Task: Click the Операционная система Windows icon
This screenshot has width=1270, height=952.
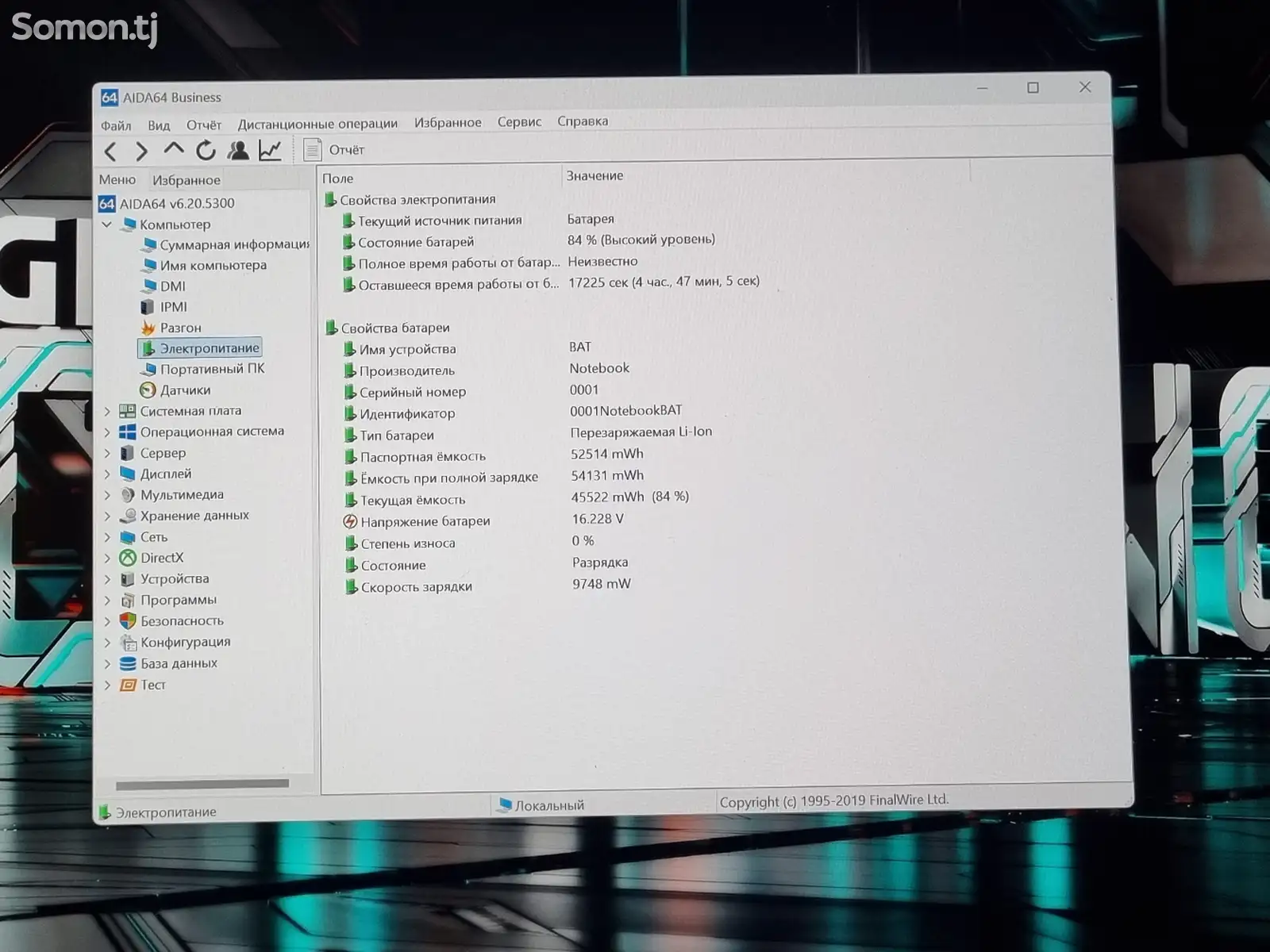Action: (x=128, y=432)
